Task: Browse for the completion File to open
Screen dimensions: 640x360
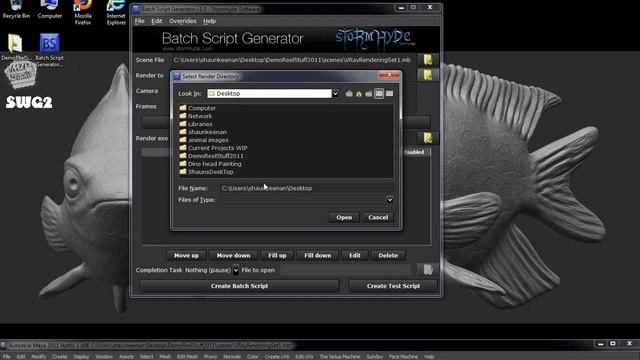Action: coord(428,270)
